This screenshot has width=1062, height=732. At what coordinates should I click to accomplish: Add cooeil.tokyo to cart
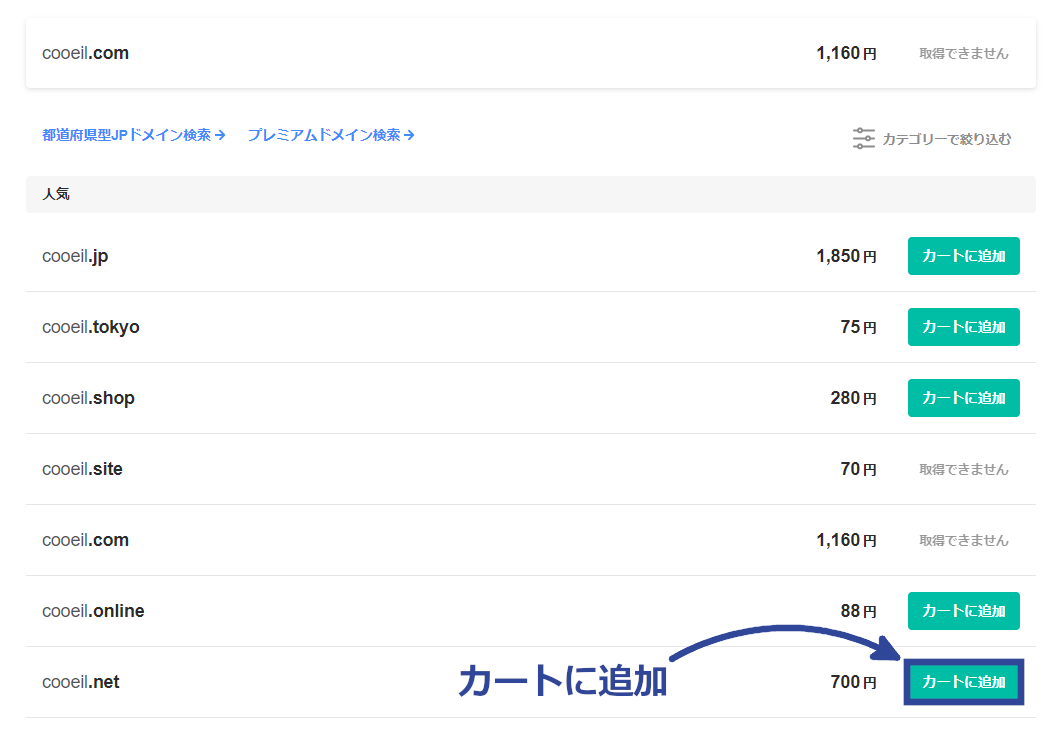(963, 327)
